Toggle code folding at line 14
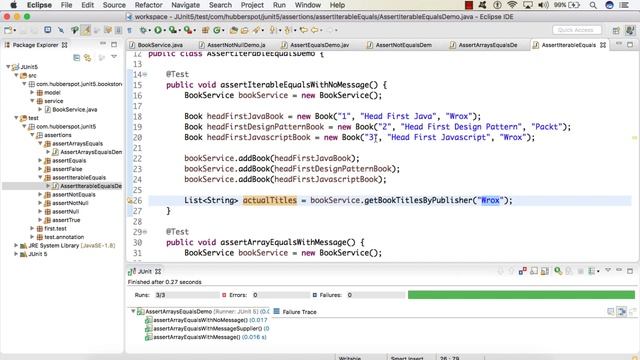 point(145,75)
